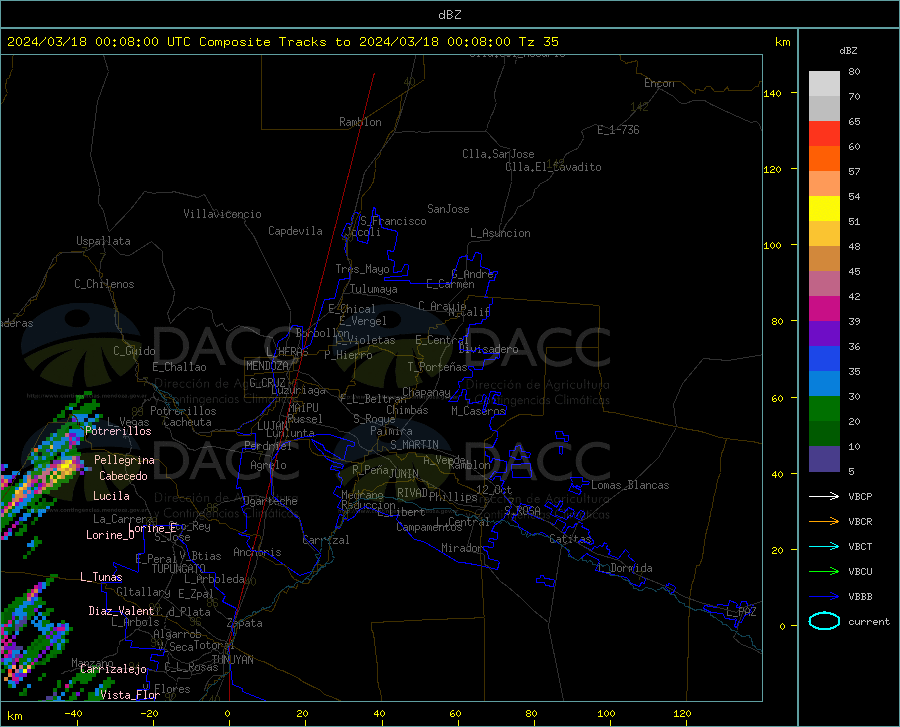This screenshot has height=727, width=900.
Task: Click the orange VBCR arrow in legend
Action: tap(824, 522)
